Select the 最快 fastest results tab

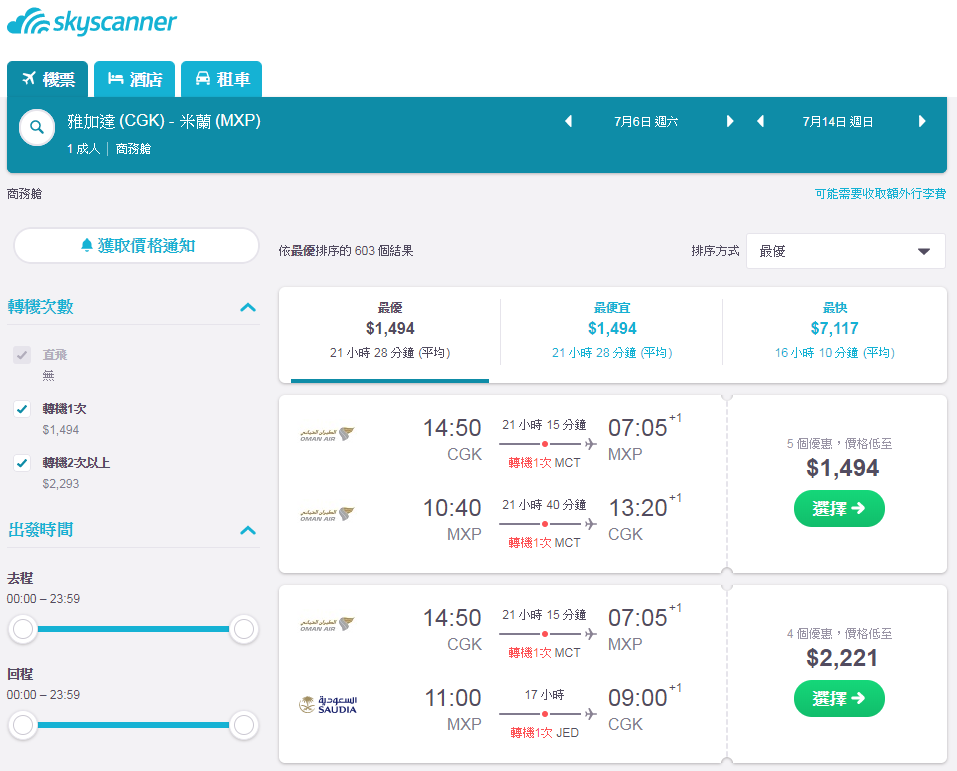coord(834,330)
